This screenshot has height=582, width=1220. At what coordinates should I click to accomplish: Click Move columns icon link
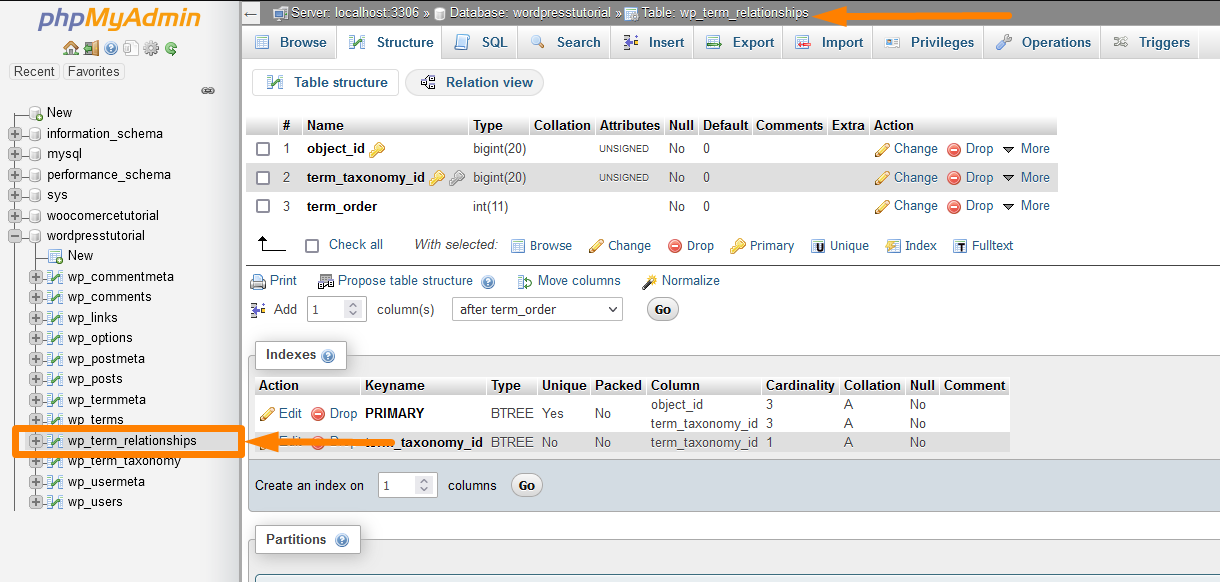tap(569, 281)
